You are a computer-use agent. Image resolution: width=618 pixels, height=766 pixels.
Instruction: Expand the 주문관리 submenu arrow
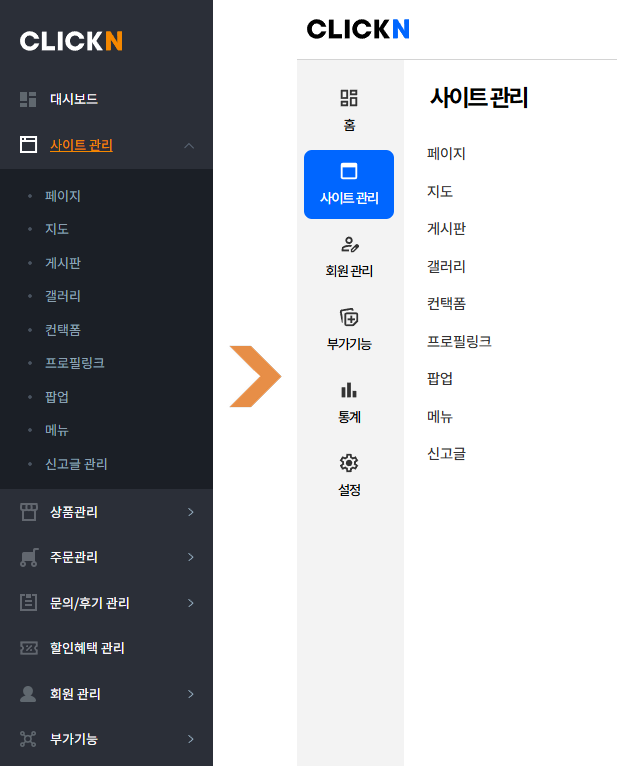(x=191, y=557)
